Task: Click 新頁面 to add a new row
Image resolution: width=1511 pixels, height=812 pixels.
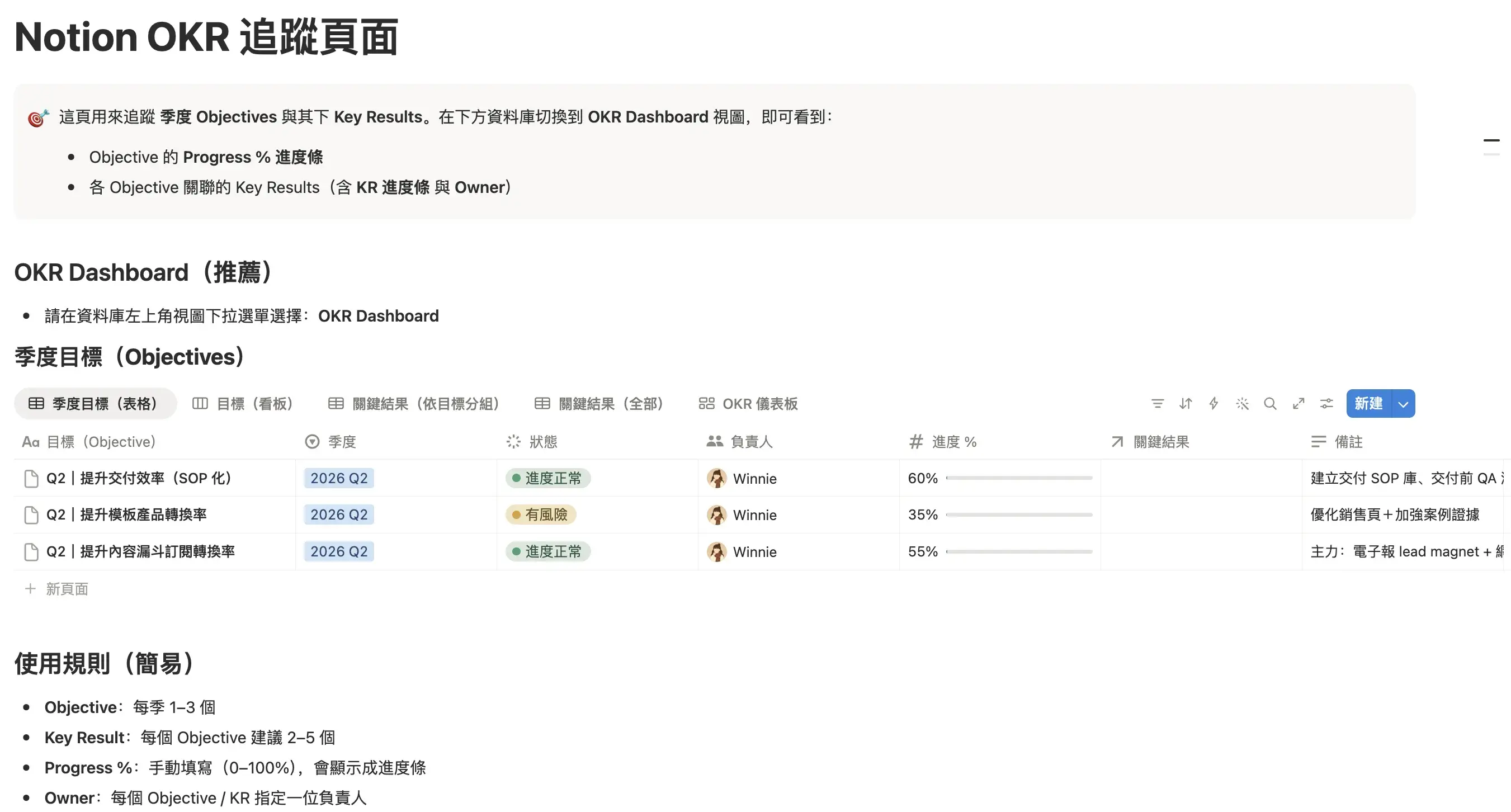Action: point(67,588)
